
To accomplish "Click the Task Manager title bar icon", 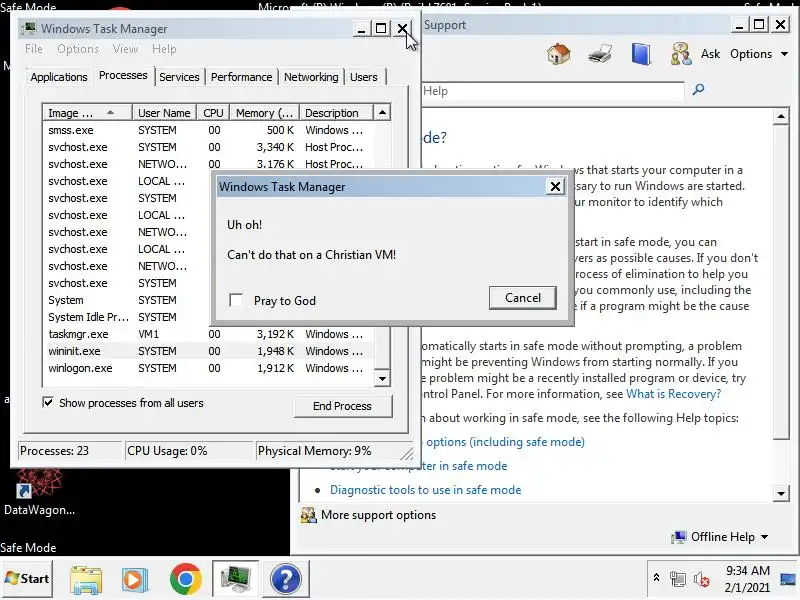I will (x=30, y=28).
